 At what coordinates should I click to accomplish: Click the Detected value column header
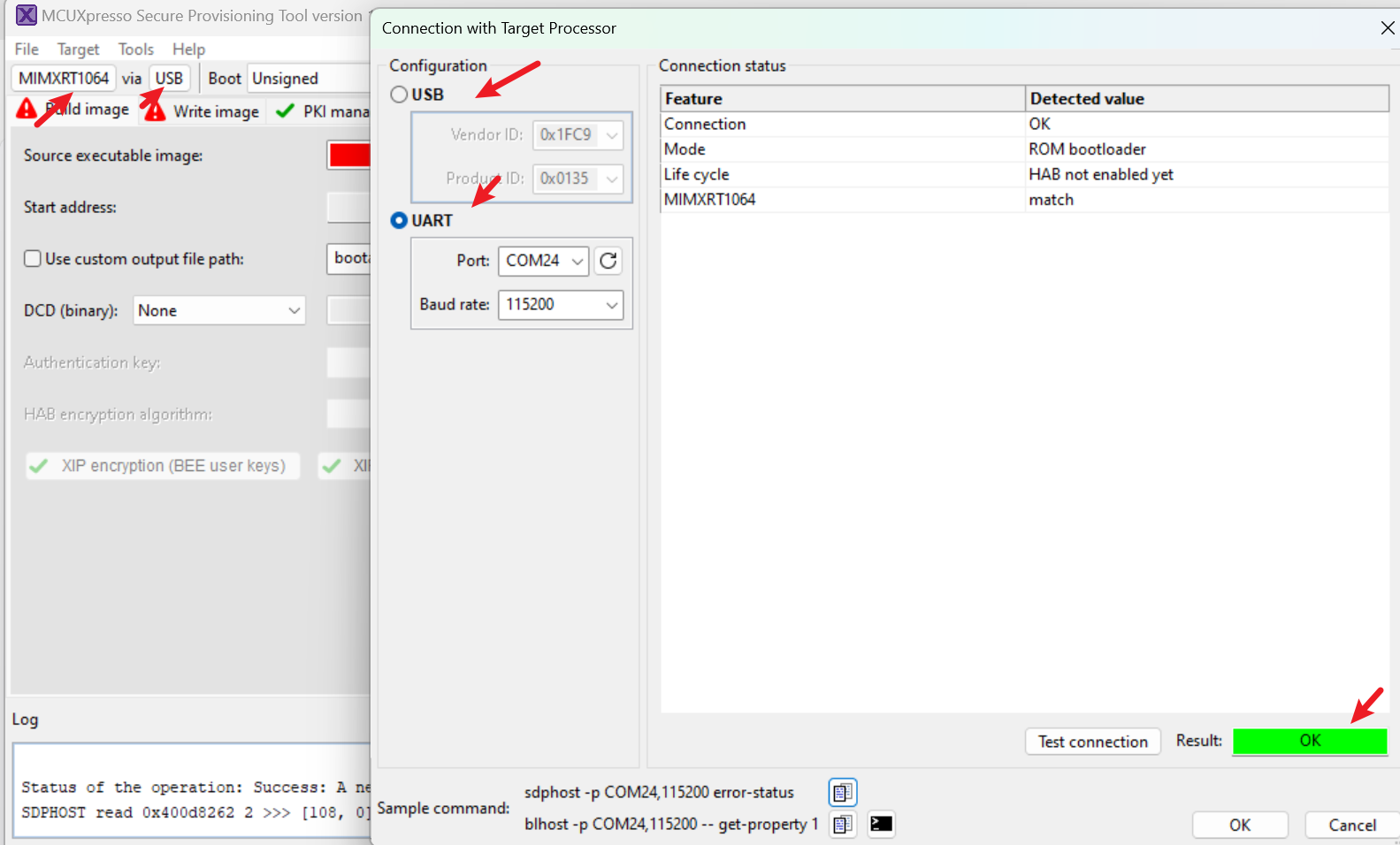(1207, 99)
